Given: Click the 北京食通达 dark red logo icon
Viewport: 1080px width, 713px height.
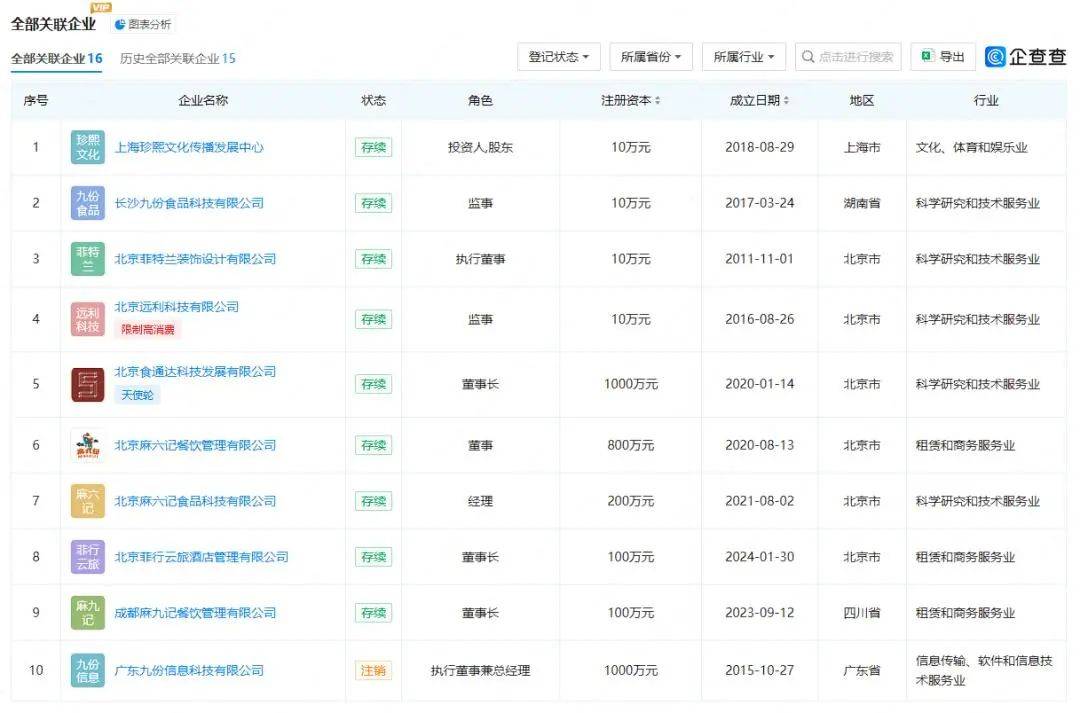Looking at the screenshot, I should pyautogui.click(x=87, y=384).
